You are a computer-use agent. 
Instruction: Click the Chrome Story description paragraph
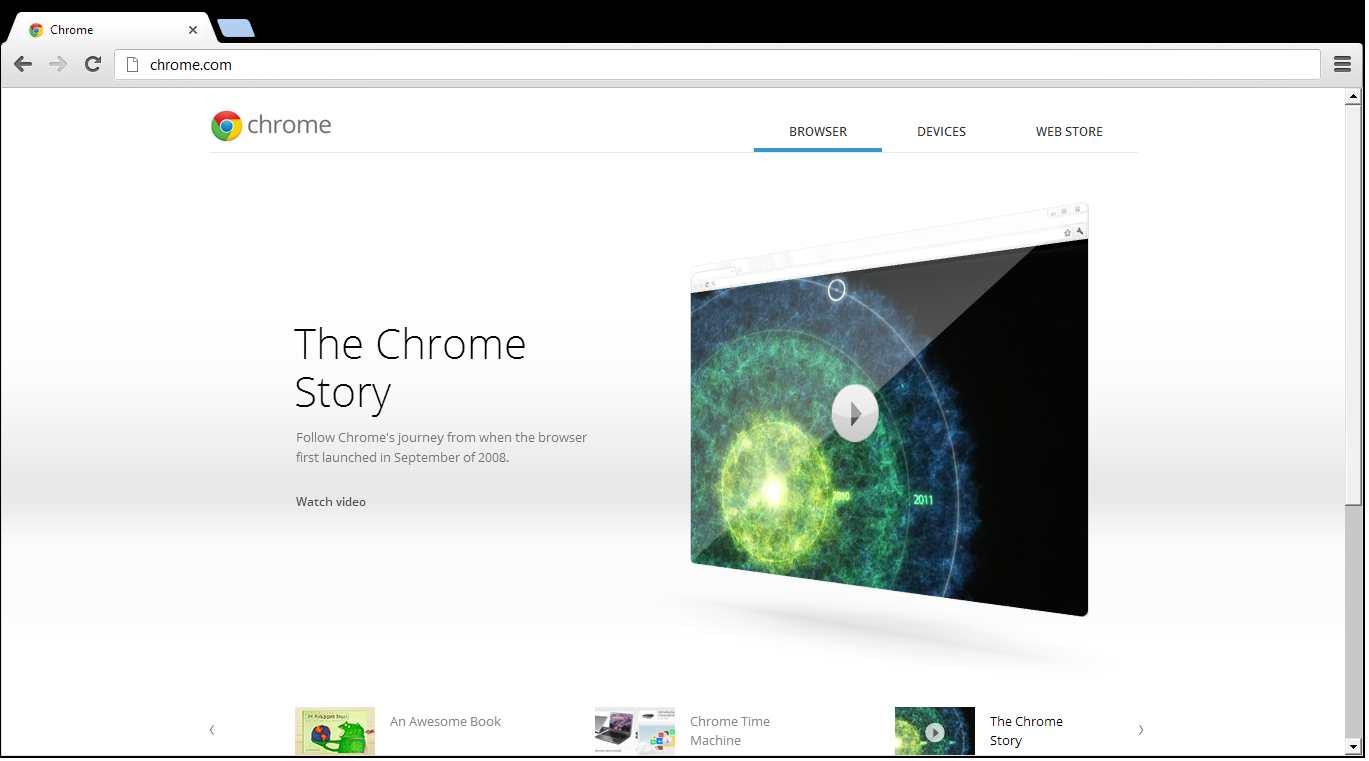442,448
